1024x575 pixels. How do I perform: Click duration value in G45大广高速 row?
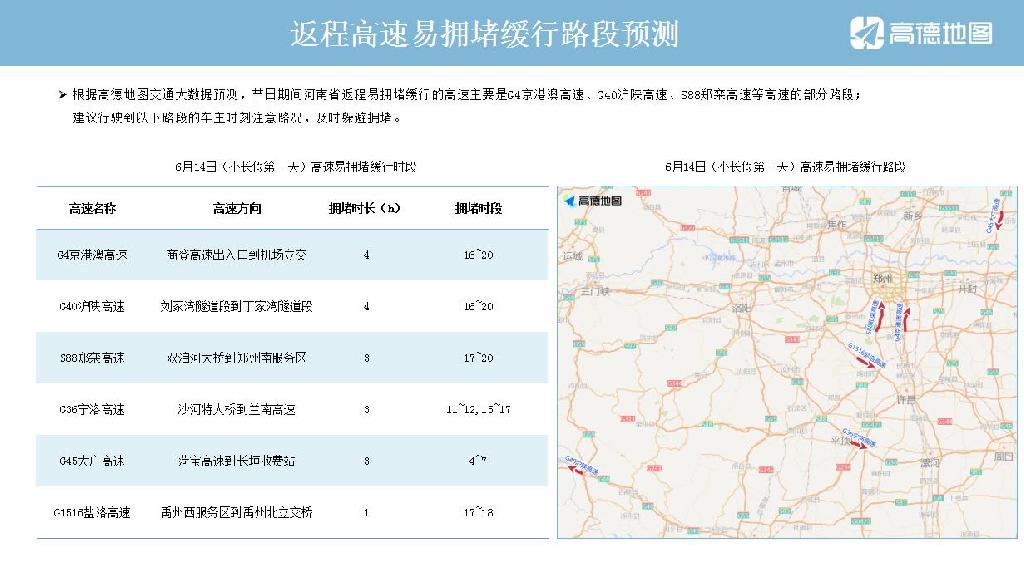pos(366,461)
